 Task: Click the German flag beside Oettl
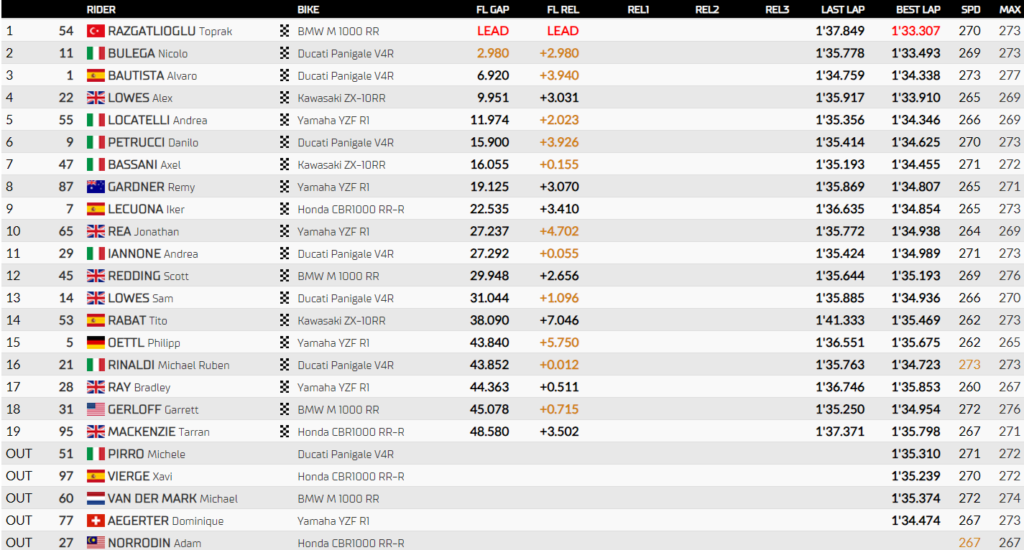(97, 342)
